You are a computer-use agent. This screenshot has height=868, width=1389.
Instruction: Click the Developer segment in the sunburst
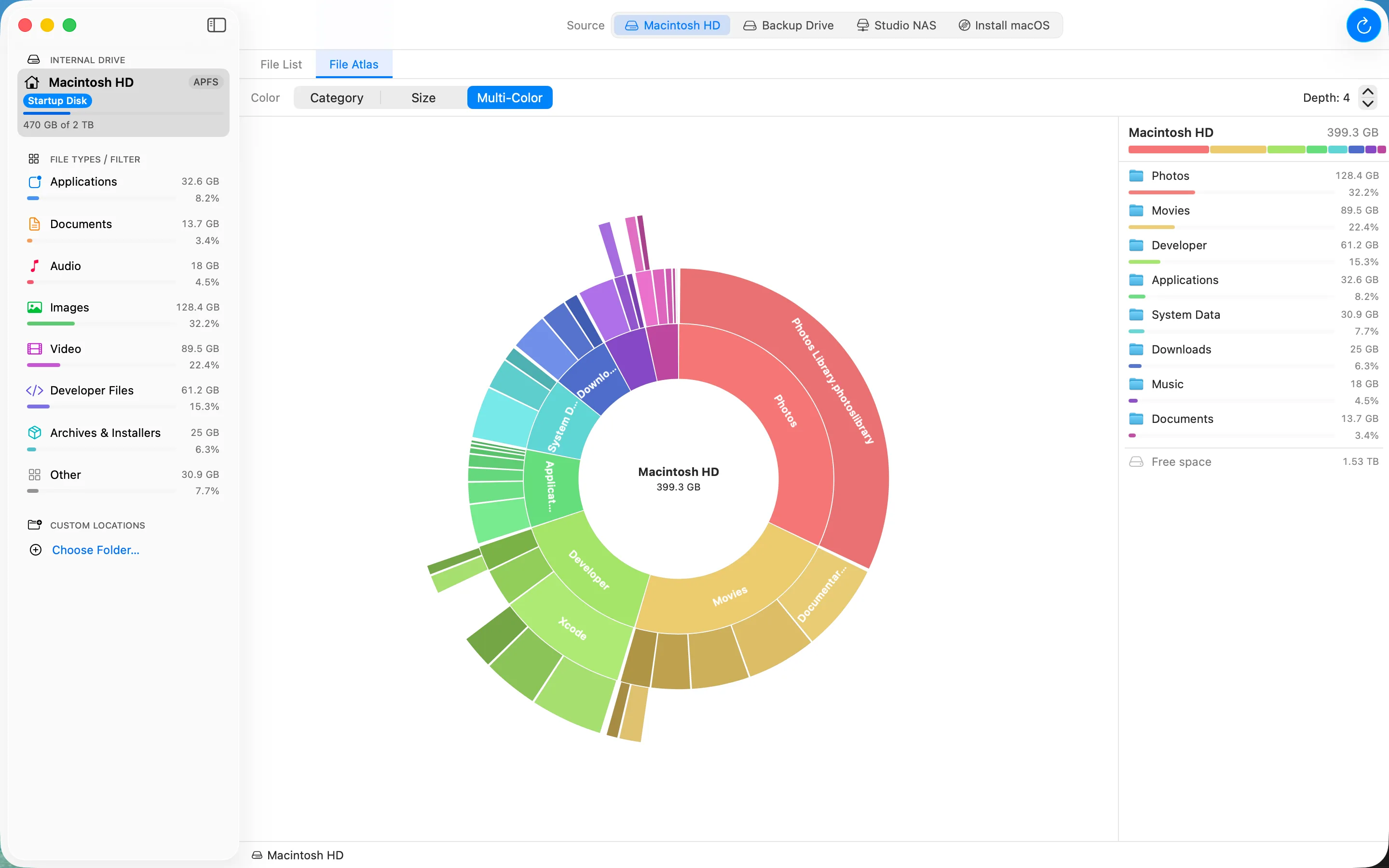589,570
